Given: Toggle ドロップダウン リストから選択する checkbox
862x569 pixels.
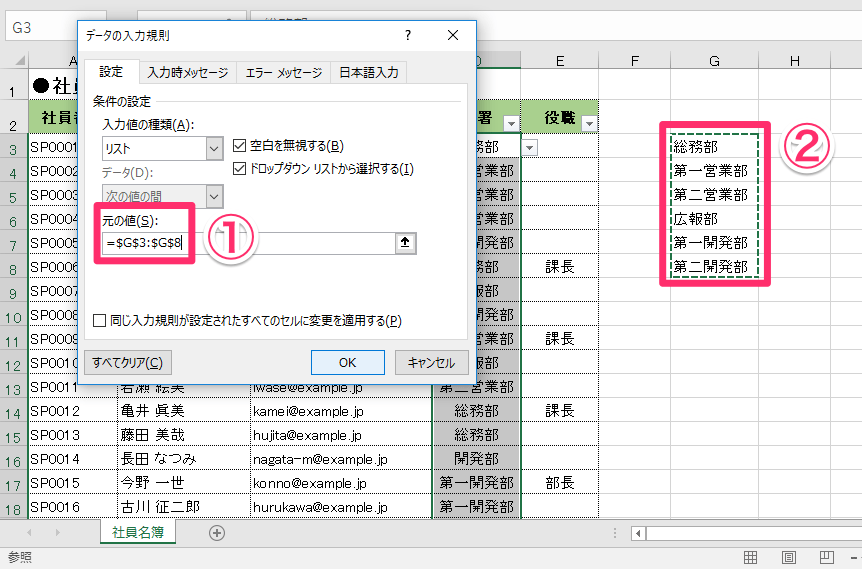Looking at the screenshot, I should point(239,169).
